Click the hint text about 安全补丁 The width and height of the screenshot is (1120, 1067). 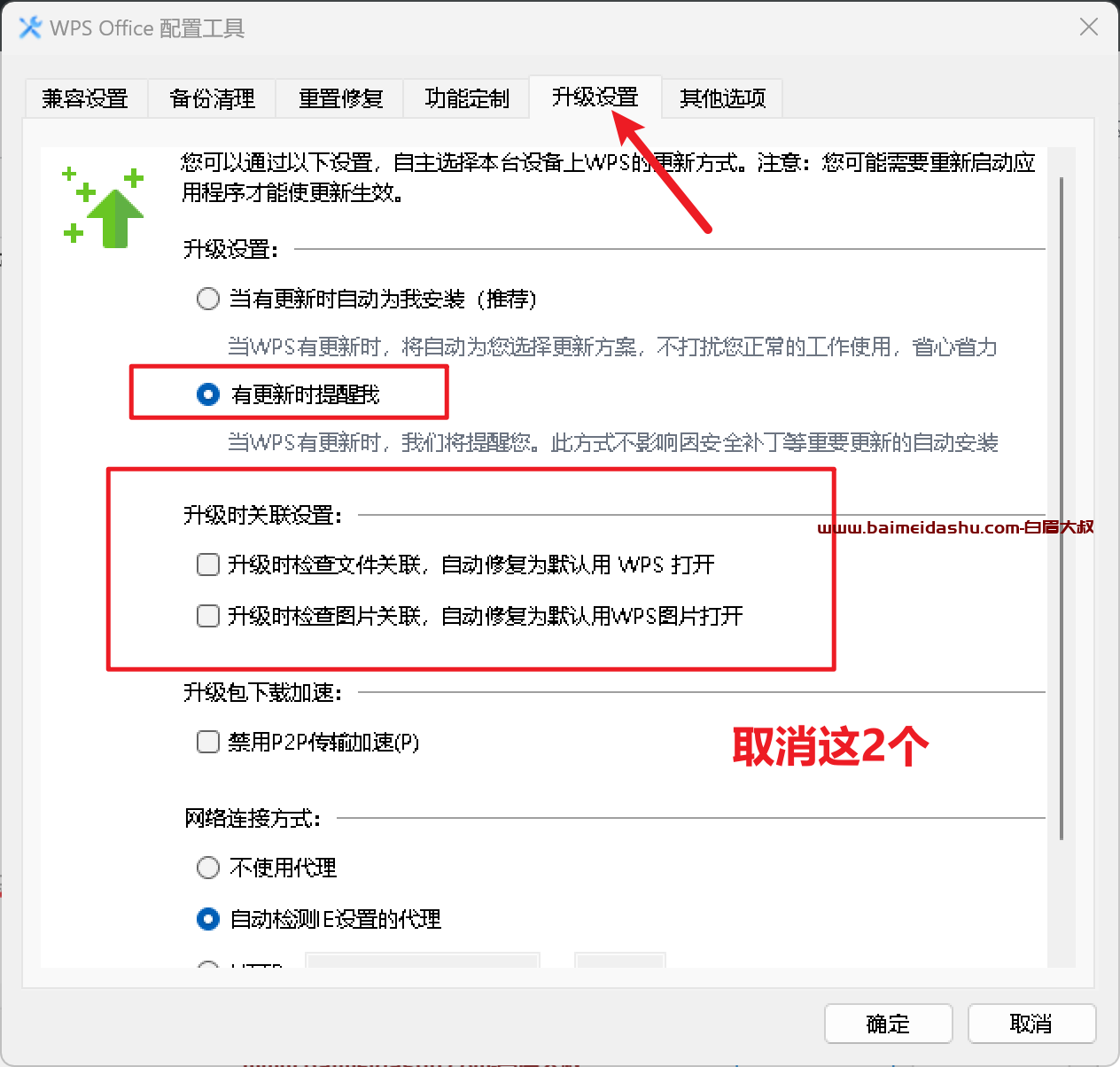(612, 442)
